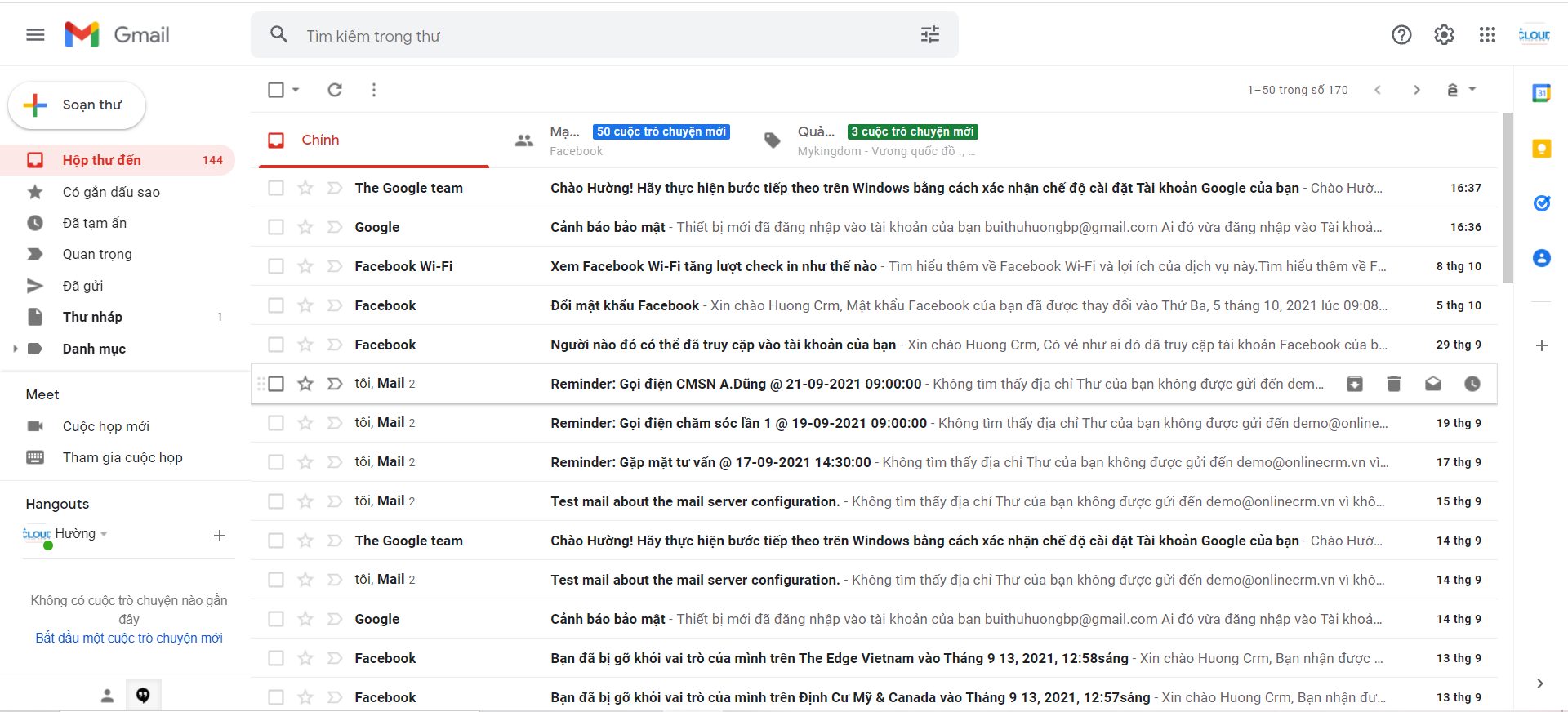Viewport: 1568px width, 712px height.
Task: Star The Google team email from 16:37
Action: click(x=305, y=188)
